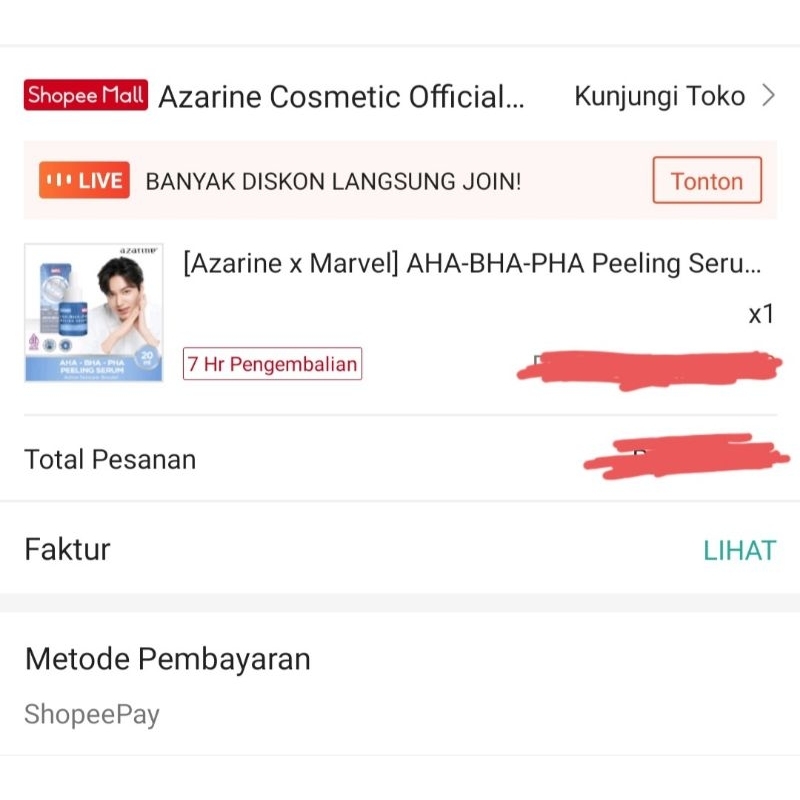Screen dimensions: 800x800
Task: Select the Faktur row label
Action: coord(67,549)
